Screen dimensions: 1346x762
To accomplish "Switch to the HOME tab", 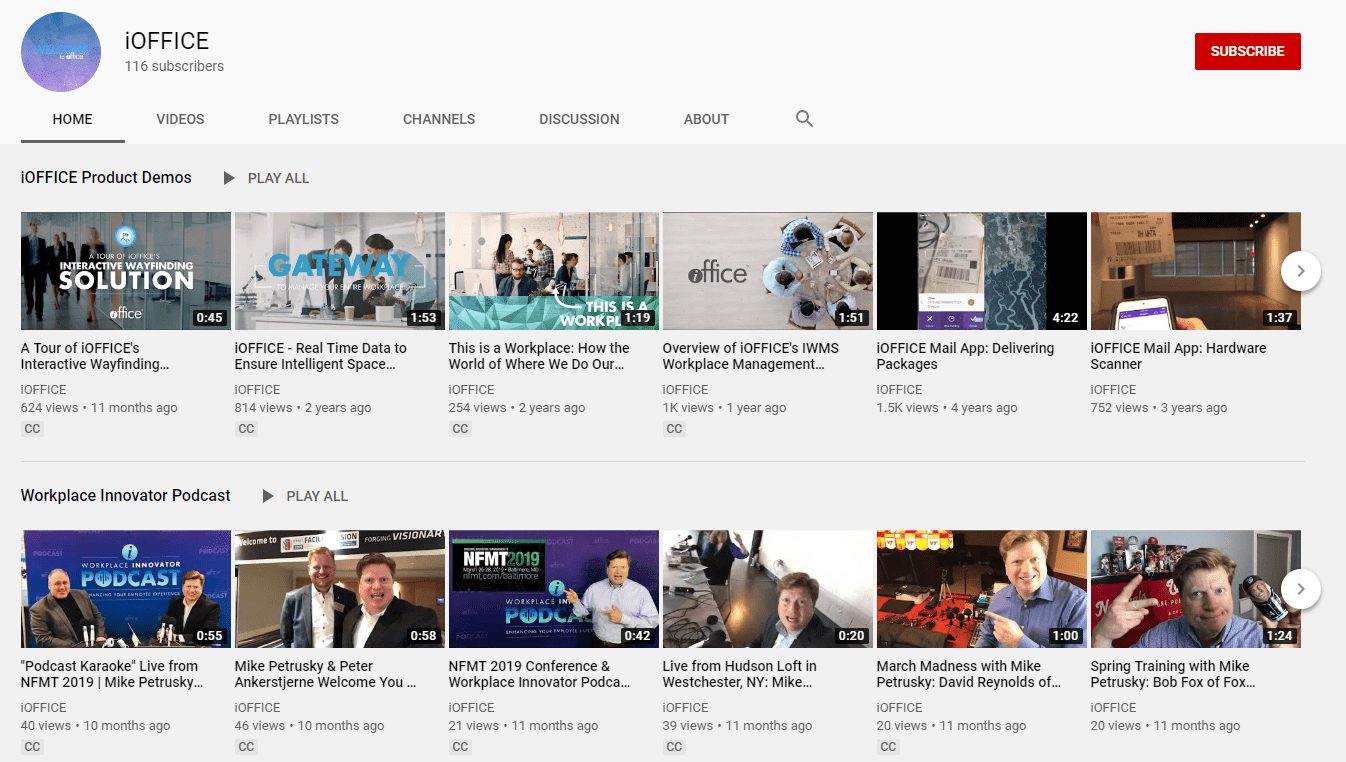I will [x=73, y=119].
